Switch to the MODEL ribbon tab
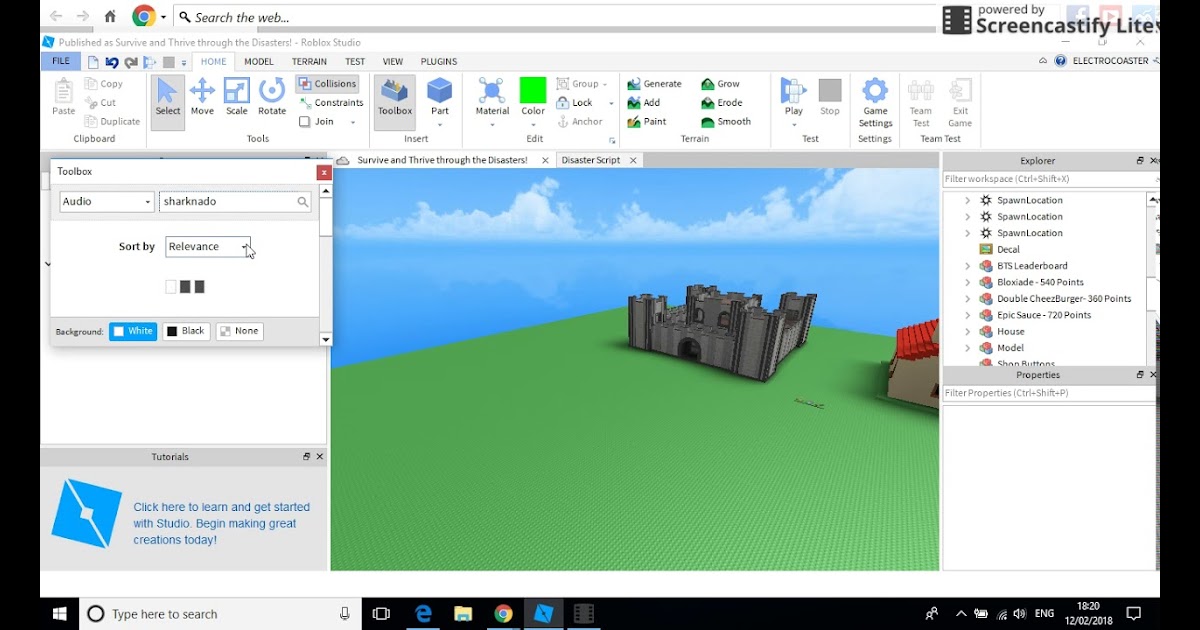This screenshot has width=1200, height=630. click(x=259, y=62)
